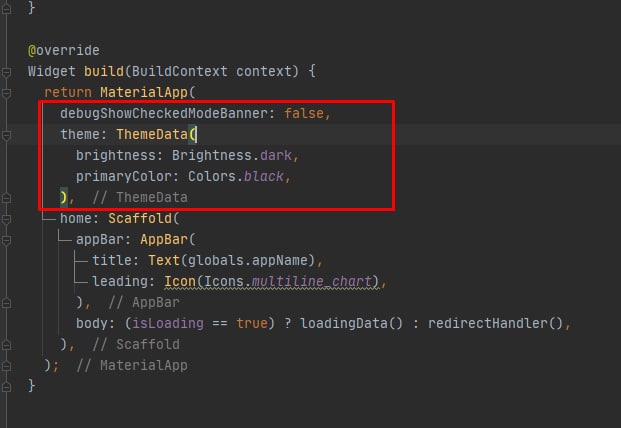The image size is (621, 428).
Task: Click the ThemeData( constructor call
Action: coord(156,135)
